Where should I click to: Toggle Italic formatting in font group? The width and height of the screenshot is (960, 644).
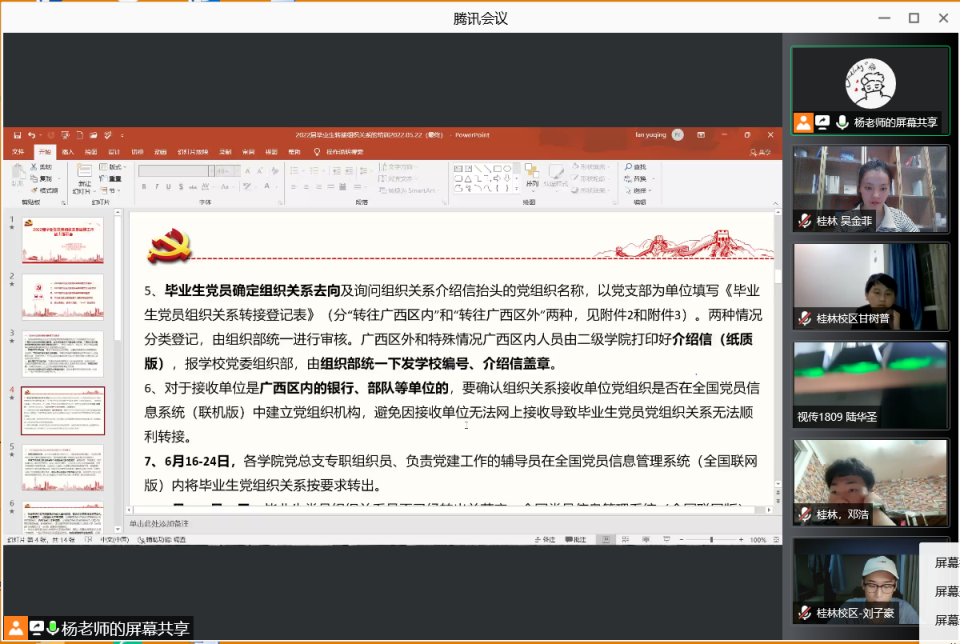pyautogui.click(x=156, y=186)
